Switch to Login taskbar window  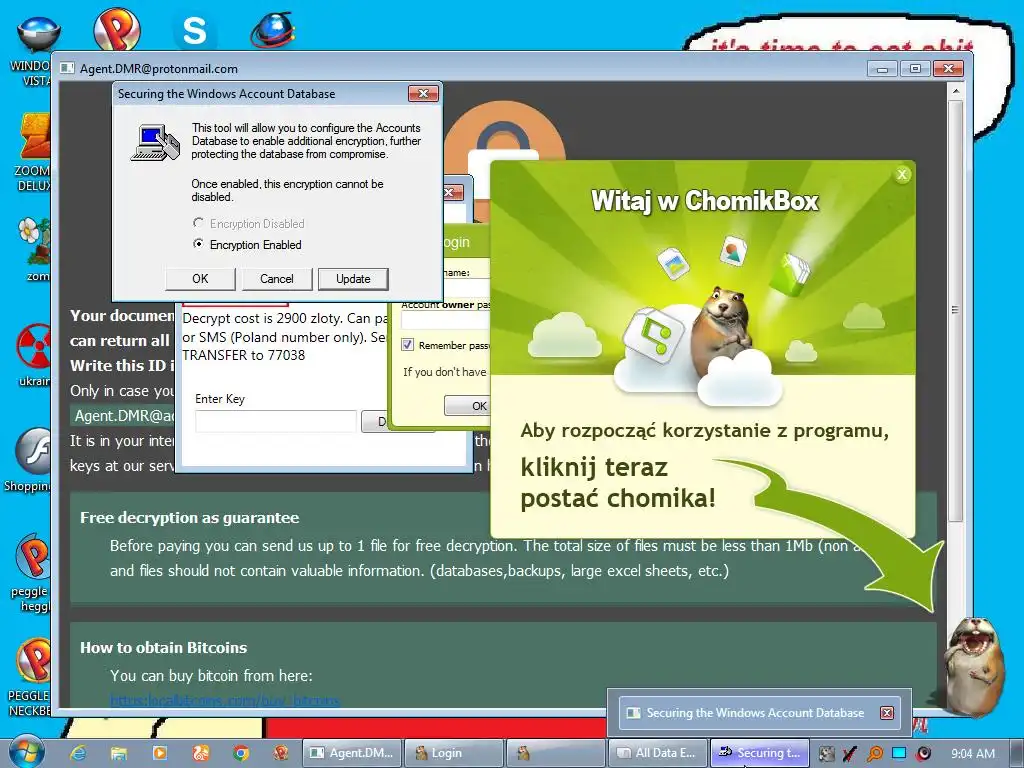tap(454, 753)
